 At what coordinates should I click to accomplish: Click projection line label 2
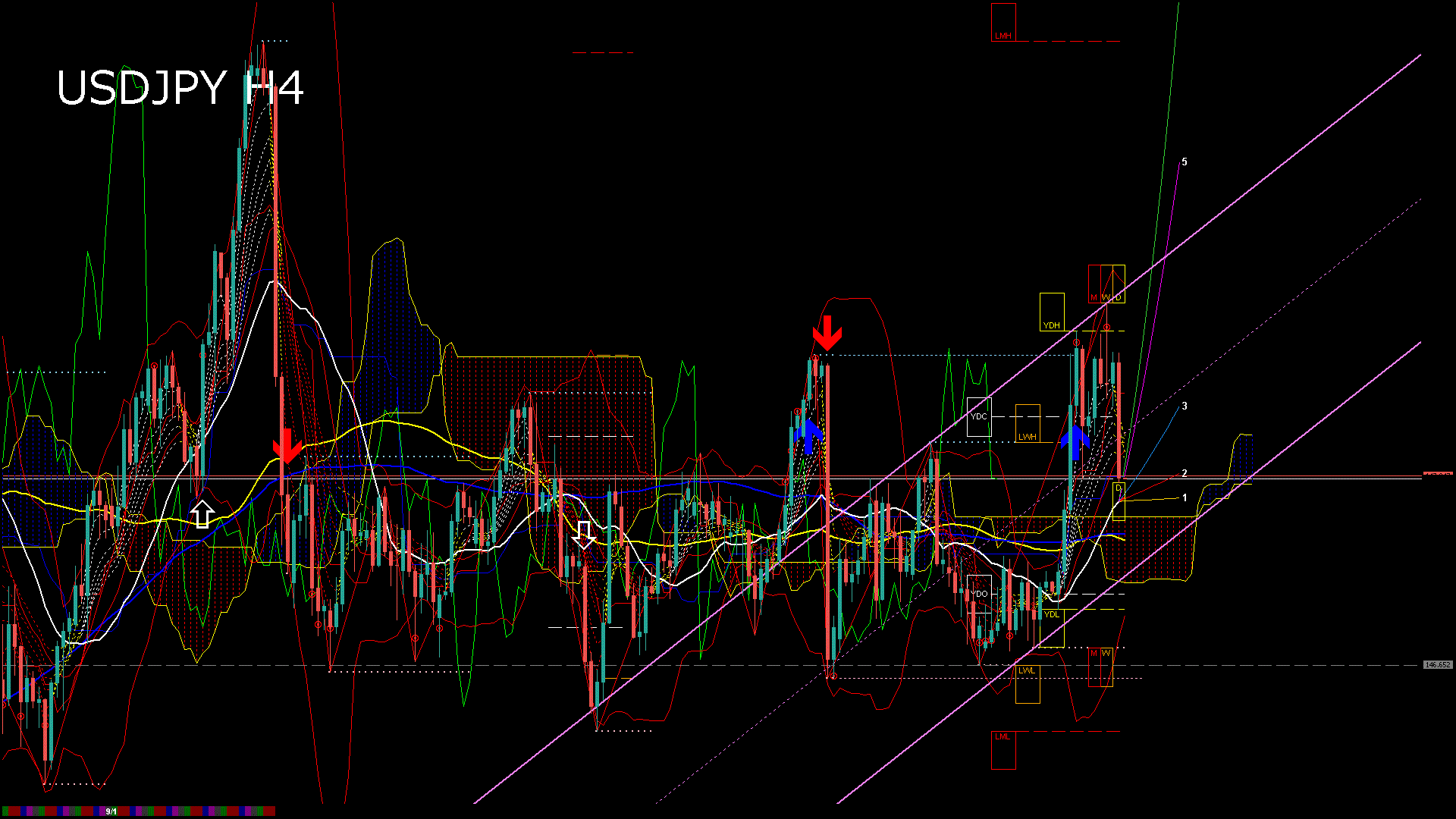coord(1185,474)
